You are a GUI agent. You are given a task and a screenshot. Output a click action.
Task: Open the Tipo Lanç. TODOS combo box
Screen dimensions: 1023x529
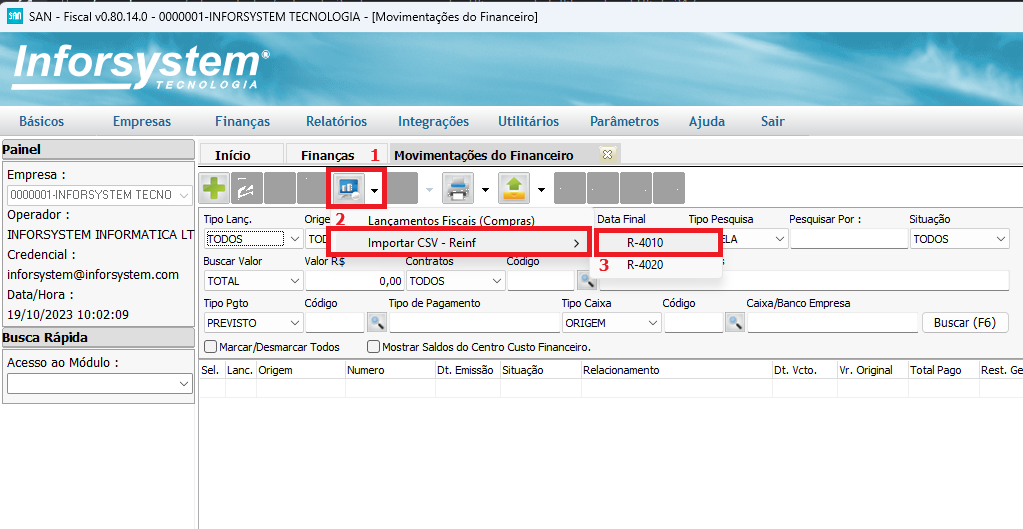click(x=253, y=239)
